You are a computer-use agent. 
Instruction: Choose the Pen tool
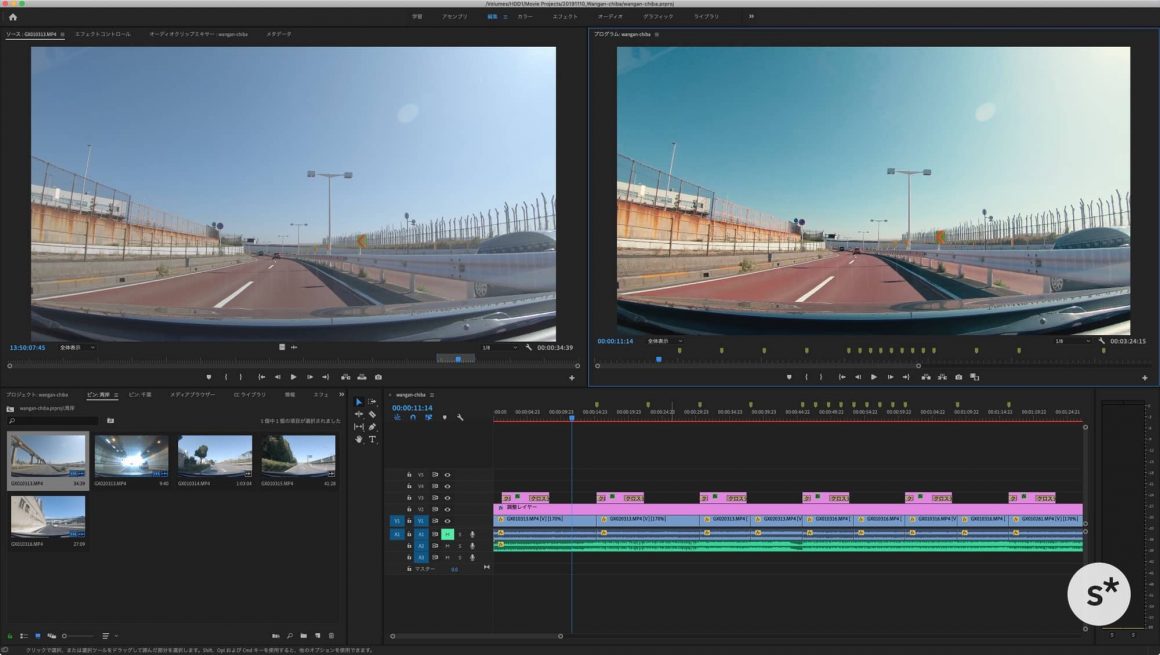(x=372, y=427)
